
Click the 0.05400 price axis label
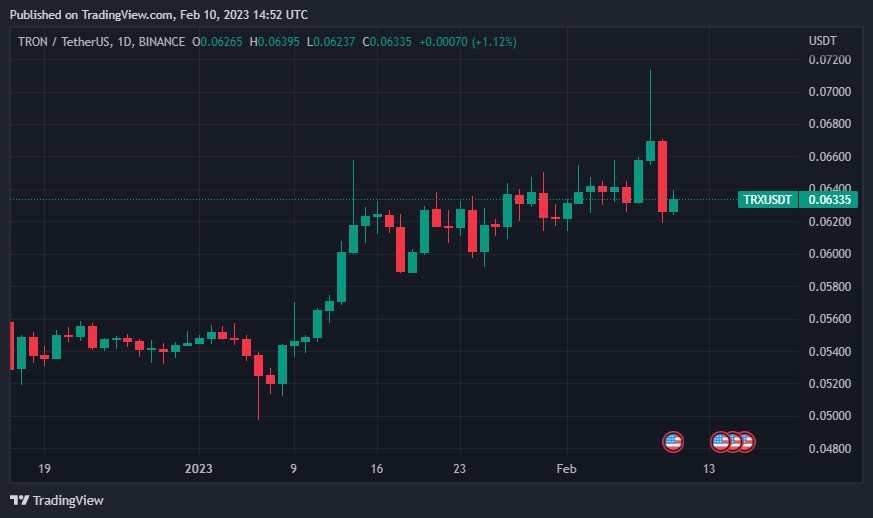[830, 351]
